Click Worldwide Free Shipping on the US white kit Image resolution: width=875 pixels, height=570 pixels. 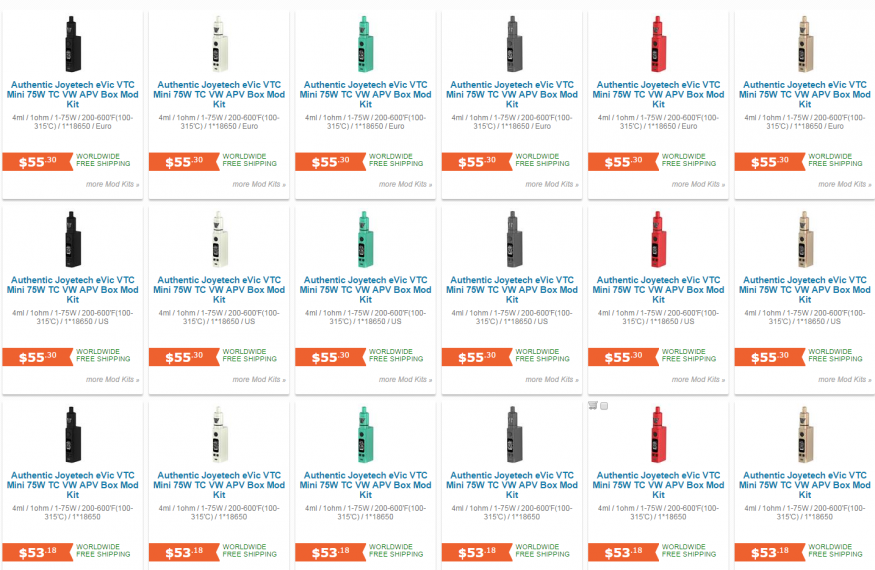tap(249, 355)
